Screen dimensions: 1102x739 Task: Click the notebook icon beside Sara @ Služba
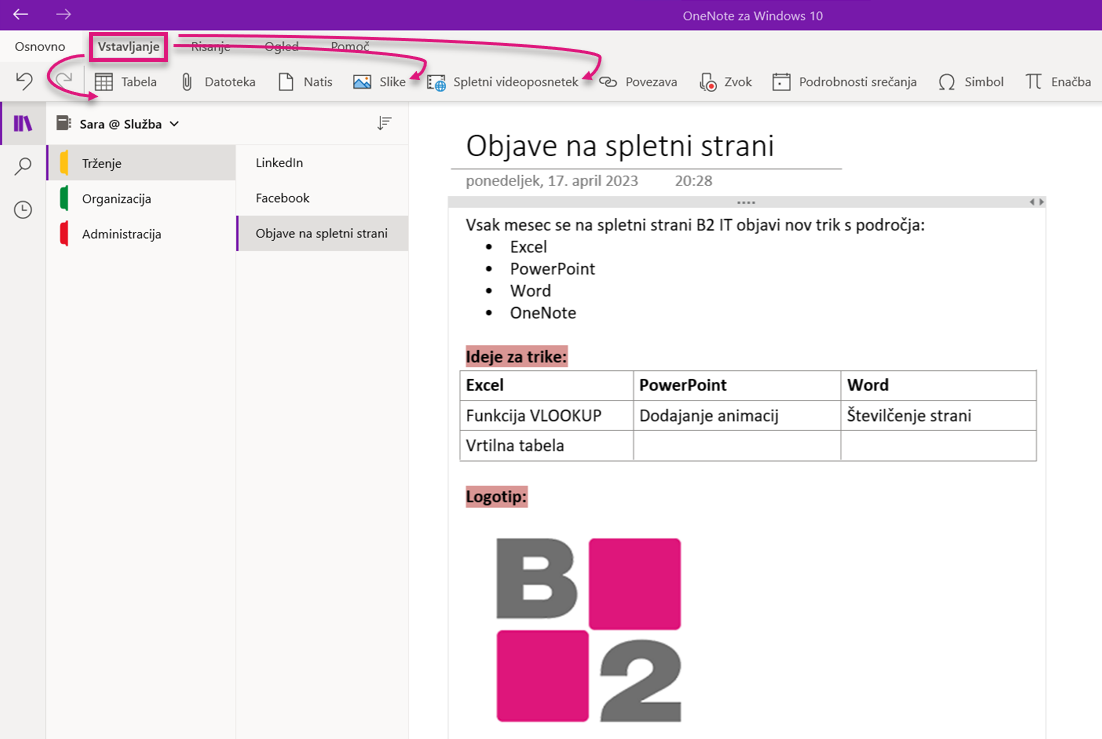coord(64,124)
